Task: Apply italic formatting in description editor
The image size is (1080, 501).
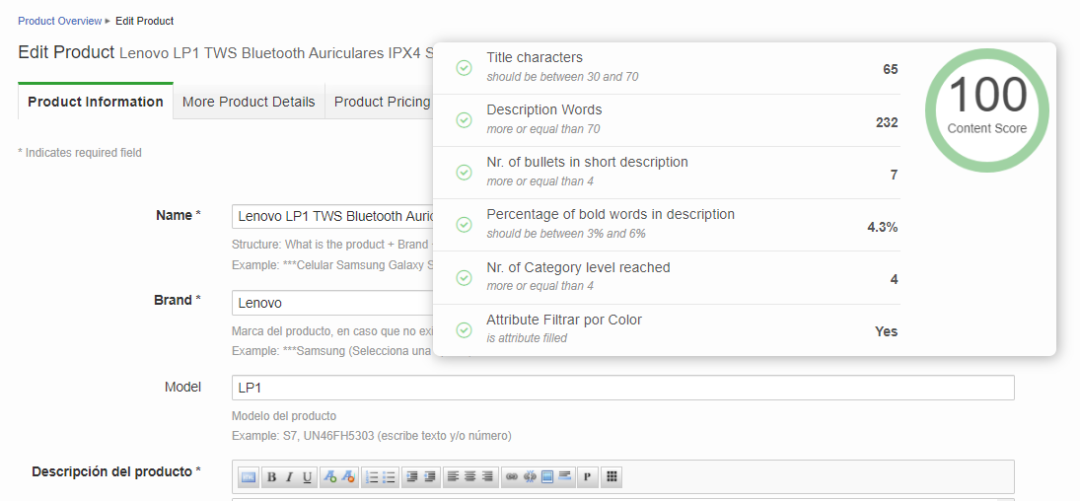Action: tap(289, 478)
